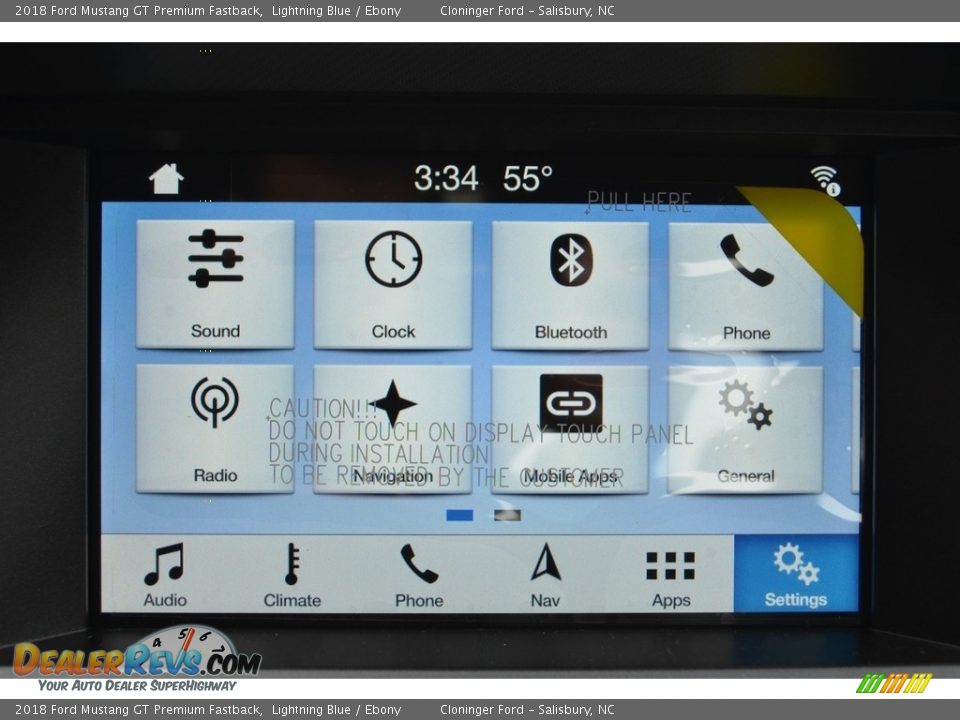Open the Clock settings tile
Screen dimensions: 960x720
(393, 284)
